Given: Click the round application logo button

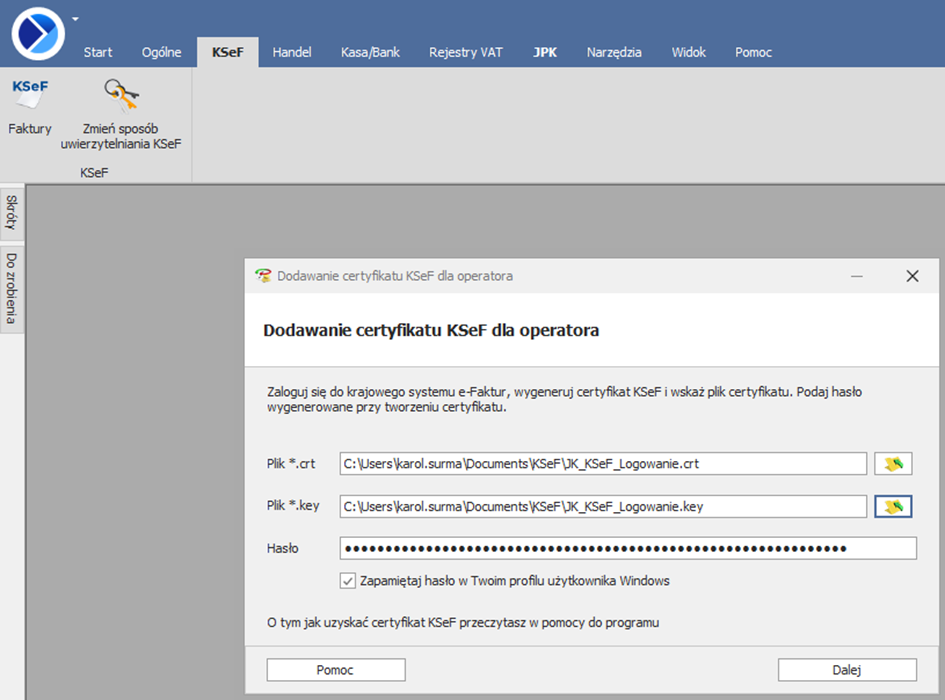Looking at the screenshot, I should (38, 33).
